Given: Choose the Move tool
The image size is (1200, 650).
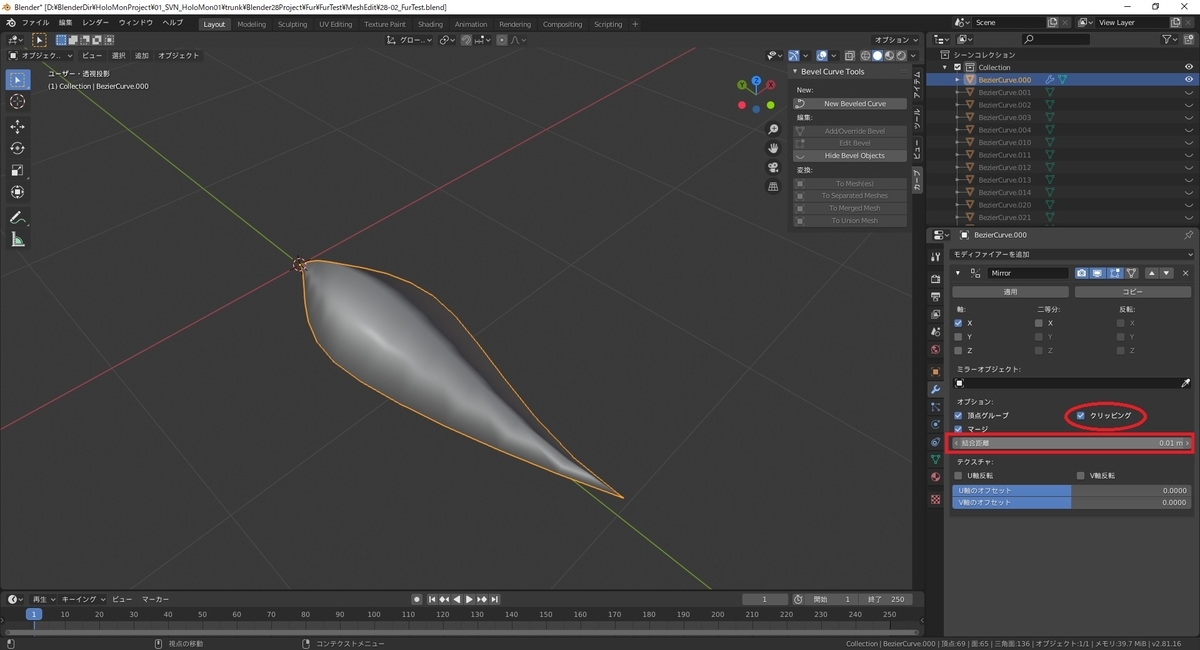Looking at the screenshot, I should [x=17, y=126].
